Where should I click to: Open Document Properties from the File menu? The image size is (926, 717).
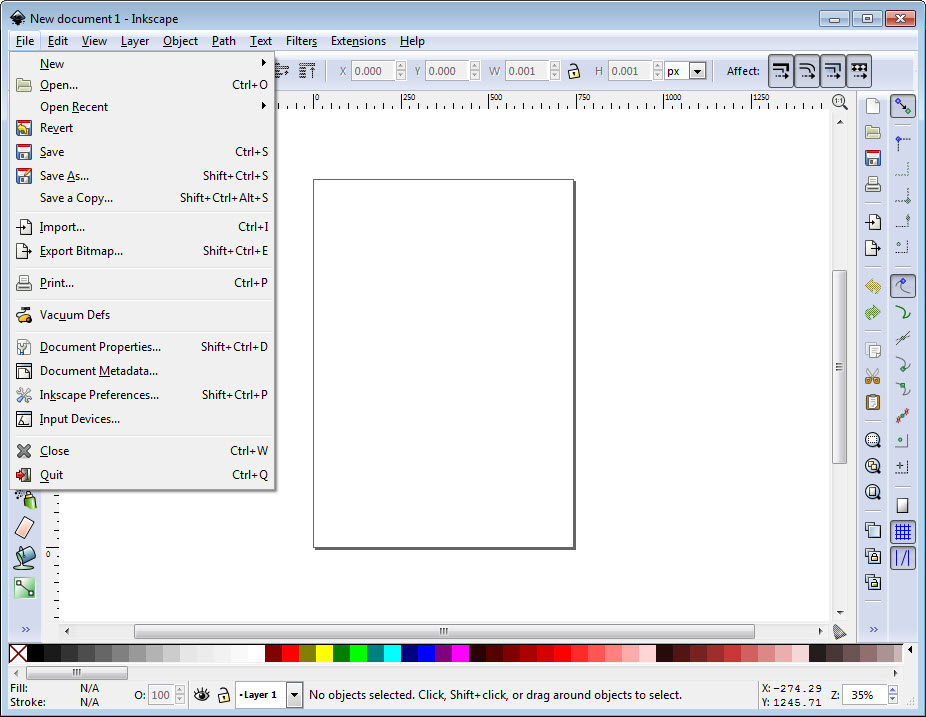pyautogui.click(x=100, y=347)
